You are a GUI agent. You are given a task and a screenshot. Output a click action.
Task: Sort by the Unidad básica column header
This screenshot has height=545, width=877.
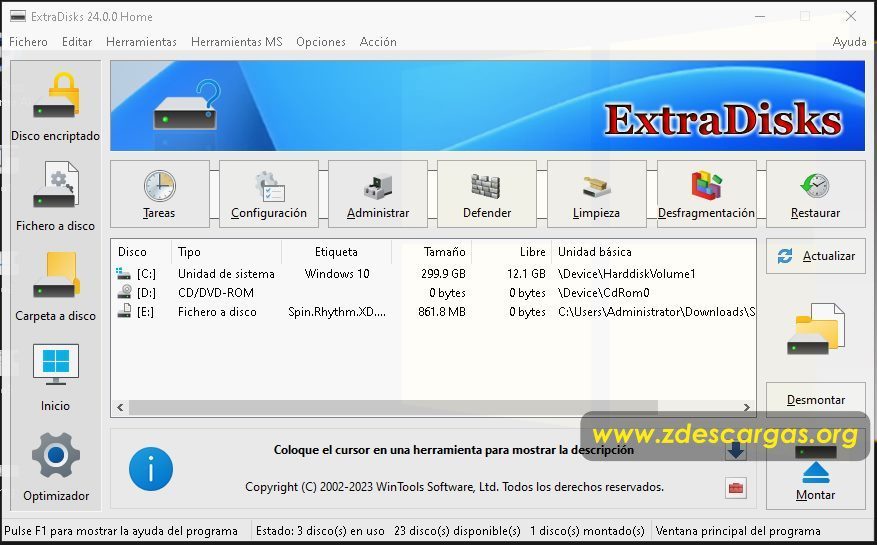pos(654,252)
